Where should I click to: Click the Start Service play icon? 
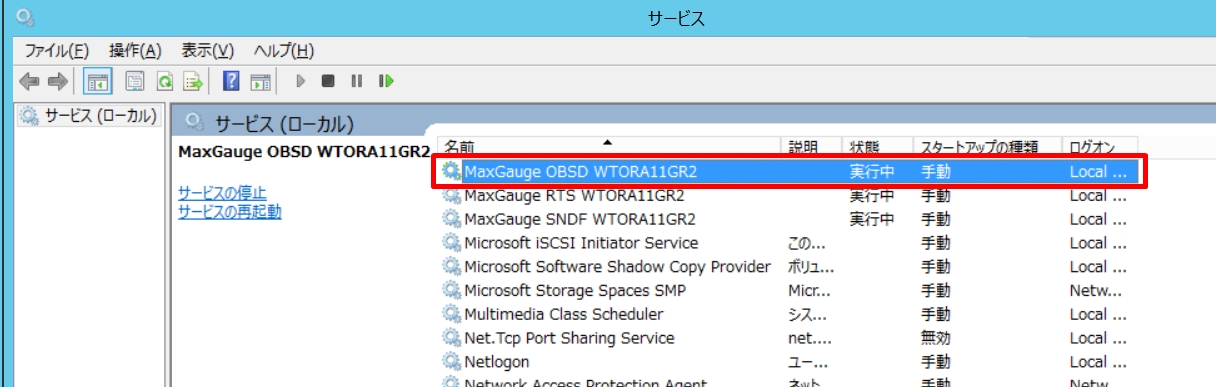point(300,81)
